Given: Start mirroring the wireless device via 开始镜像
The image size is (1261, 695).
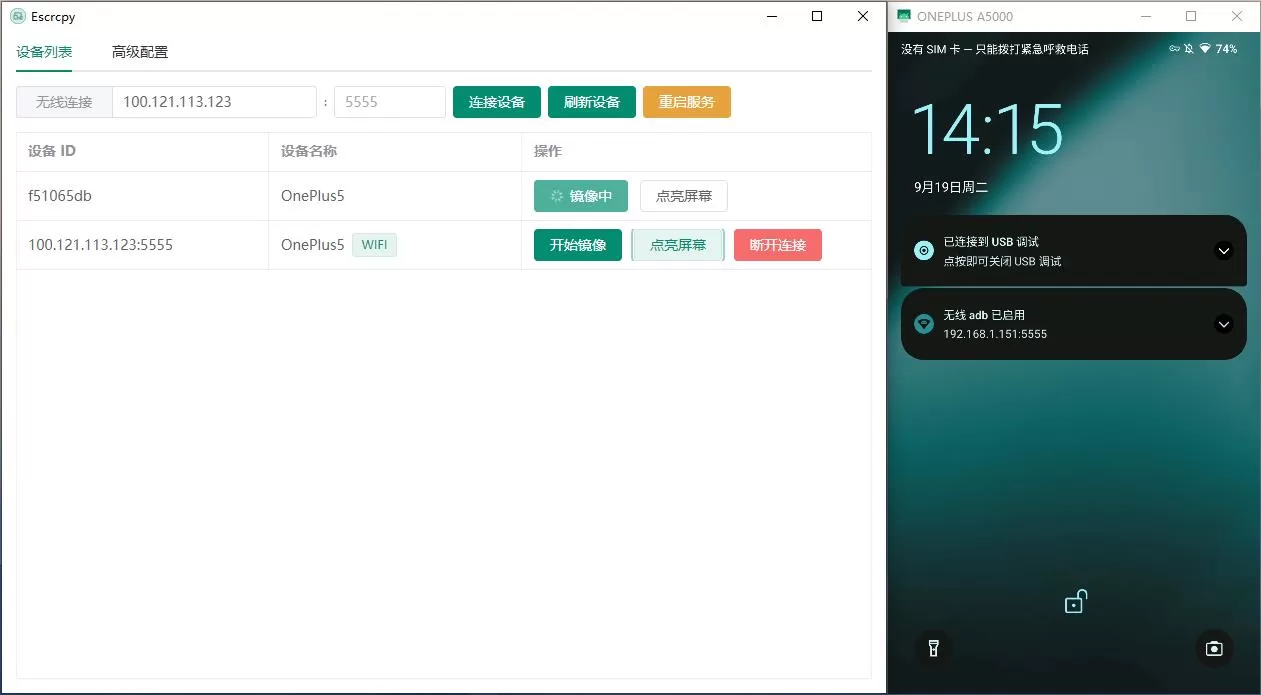Looking at the screenshot, I should pos(577,244).
